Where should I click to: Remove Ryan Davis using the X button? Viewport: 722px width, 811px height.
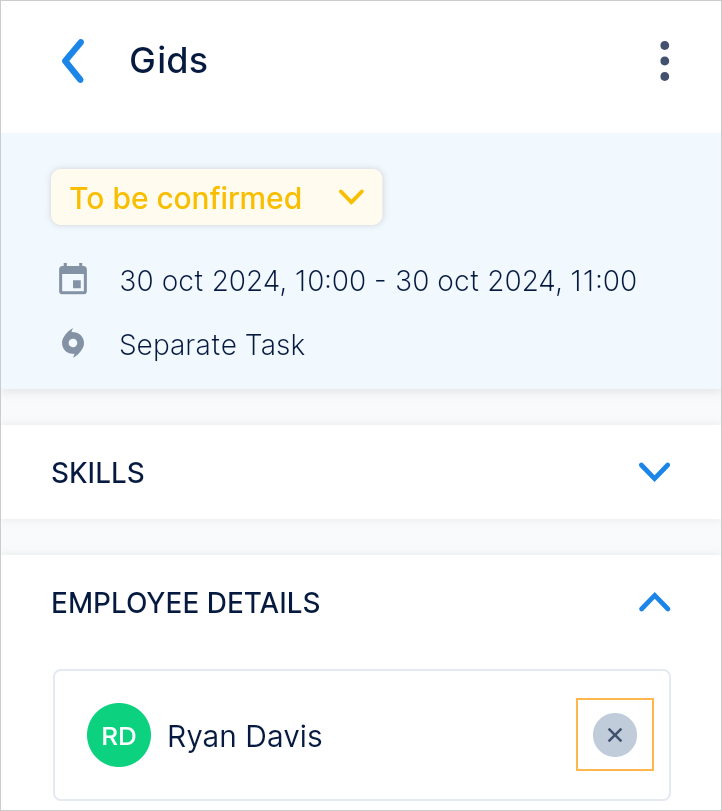[615, 735]
